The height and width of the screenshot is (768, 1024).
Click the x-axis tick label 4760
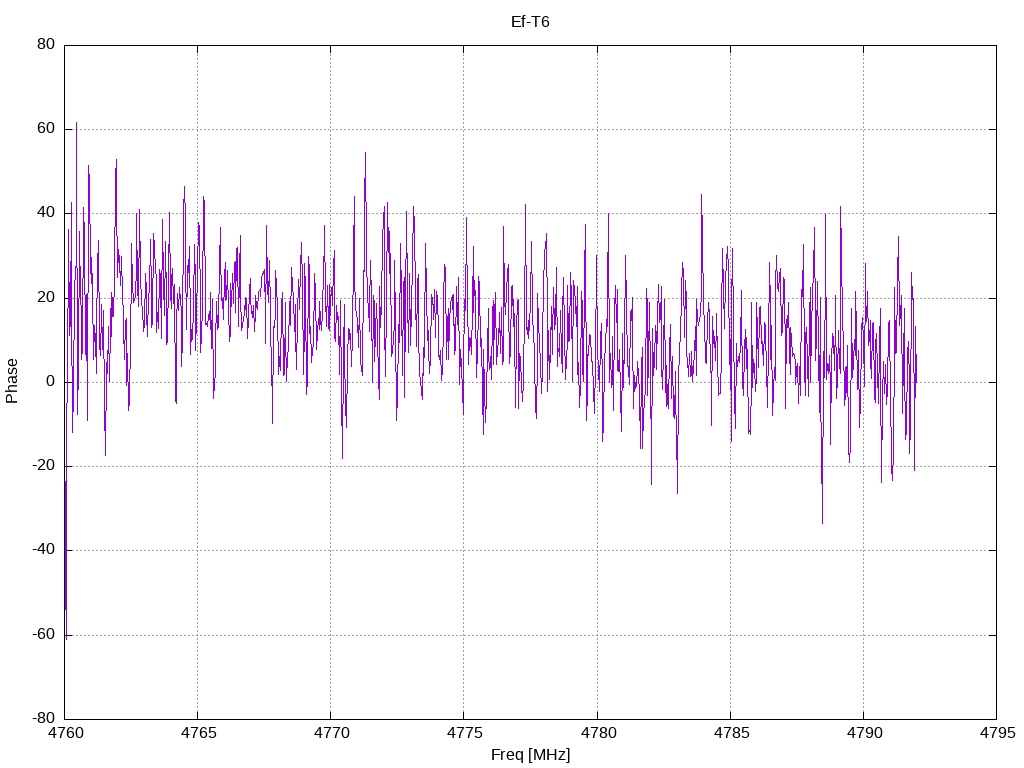click(65, 733)
